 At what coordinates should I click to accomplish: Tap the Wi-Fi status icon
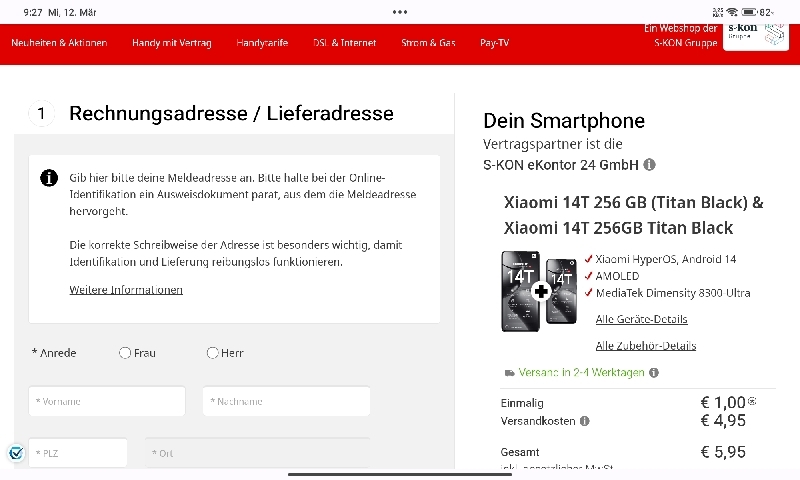click(x=732, y=12)
